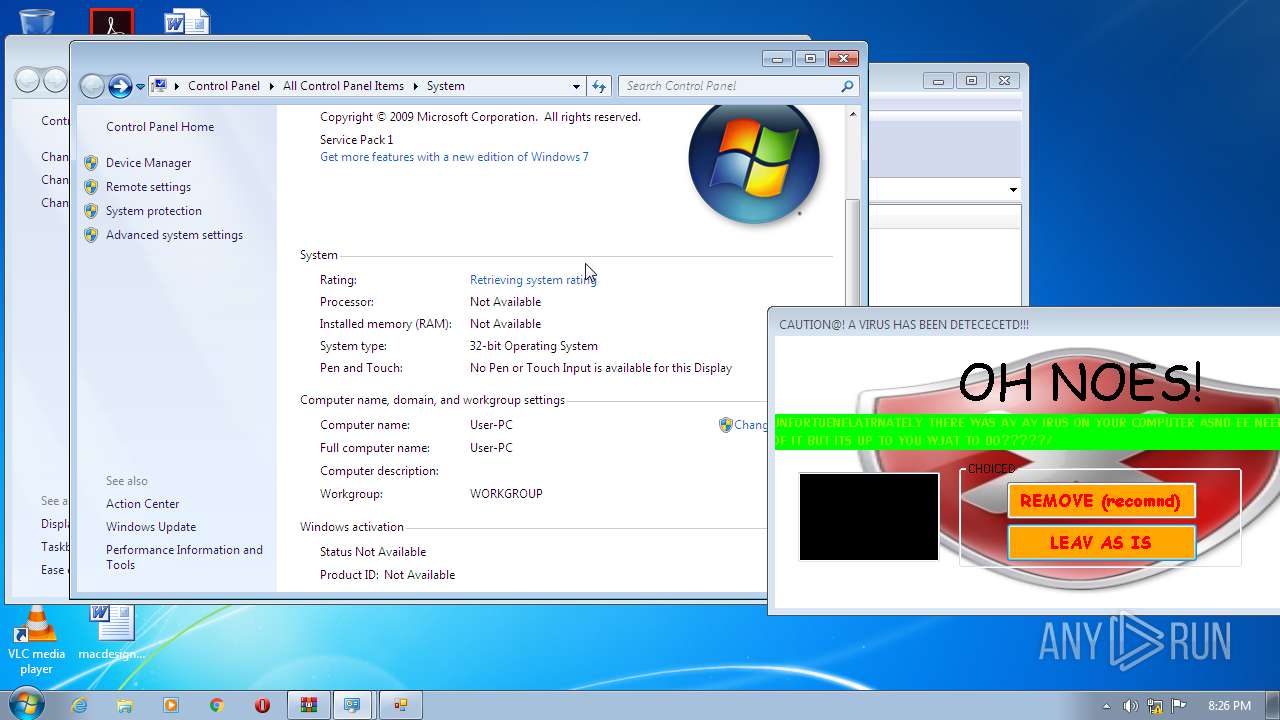This screenshot has height=720, width=1280.
Task: Open the Adobe Reader desktop icon
Action: pyautogui.click(x=111, y=22)
